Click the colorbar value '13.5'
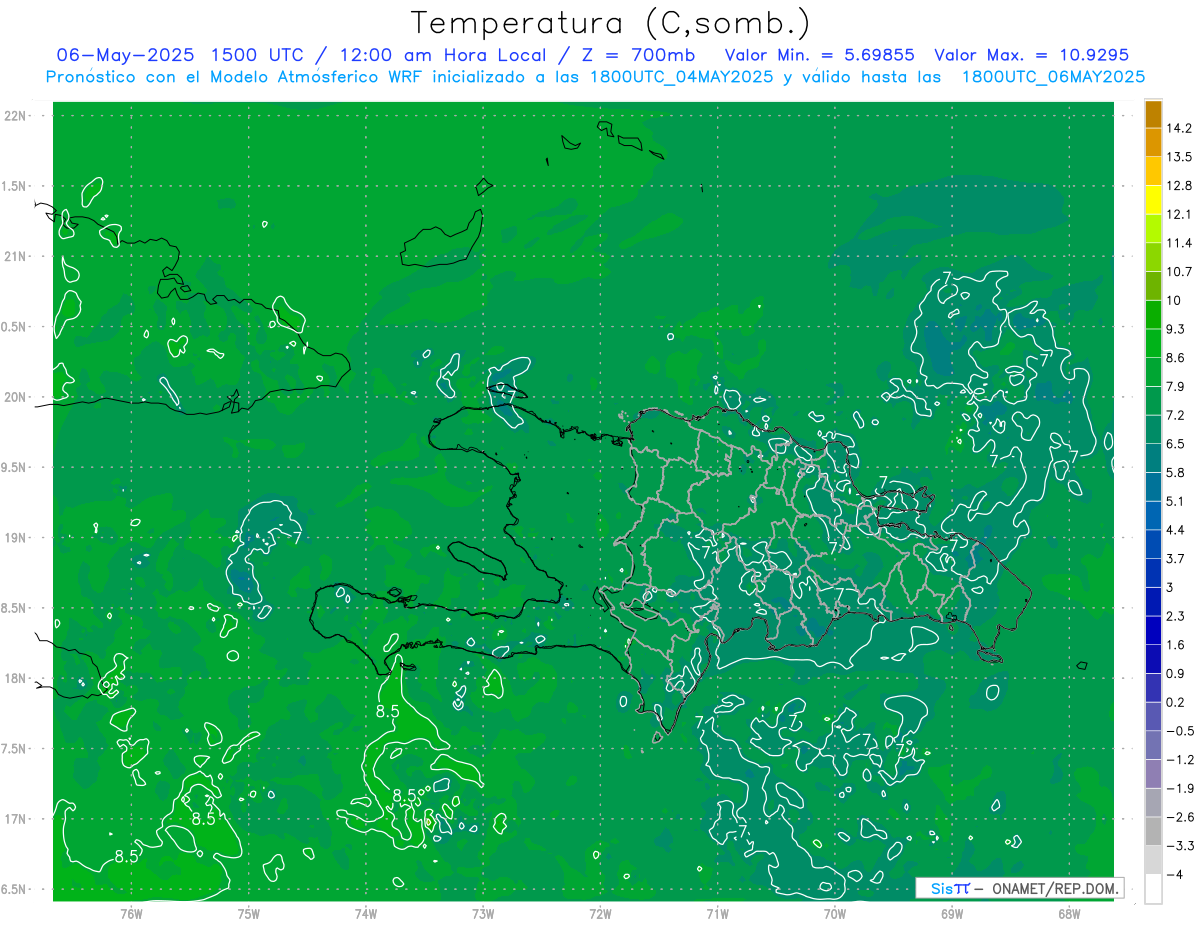The height and width of the screenshot is (927, 1200). click(x=1179, y=157)
